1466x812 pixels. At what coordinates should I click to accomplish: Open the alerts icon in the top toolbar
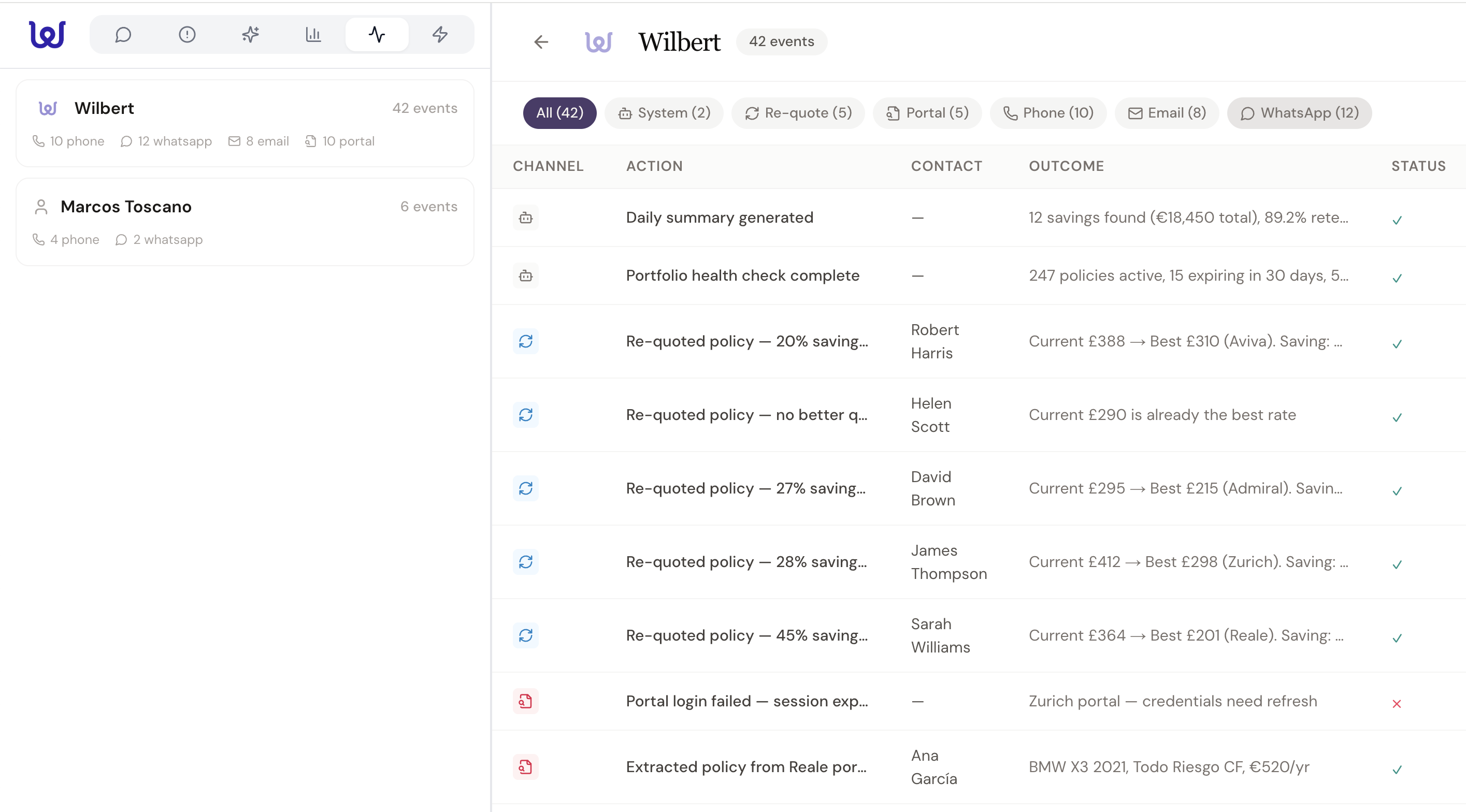tap(186, 34)
